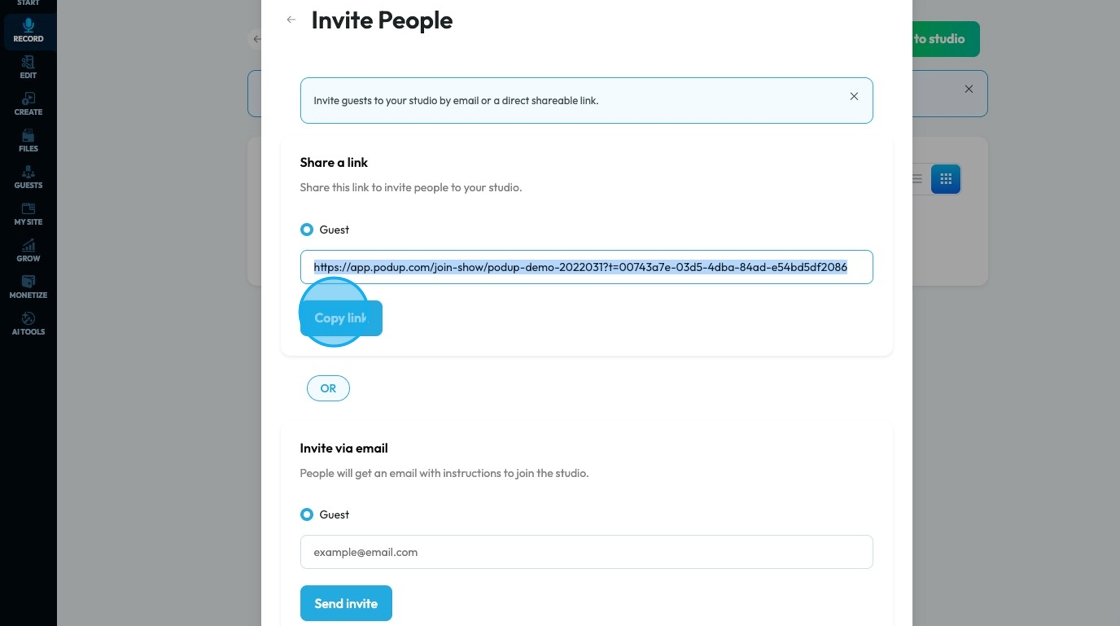Click the Copy link button
This screenshot has width=1120, height=626.
point(341,318)
